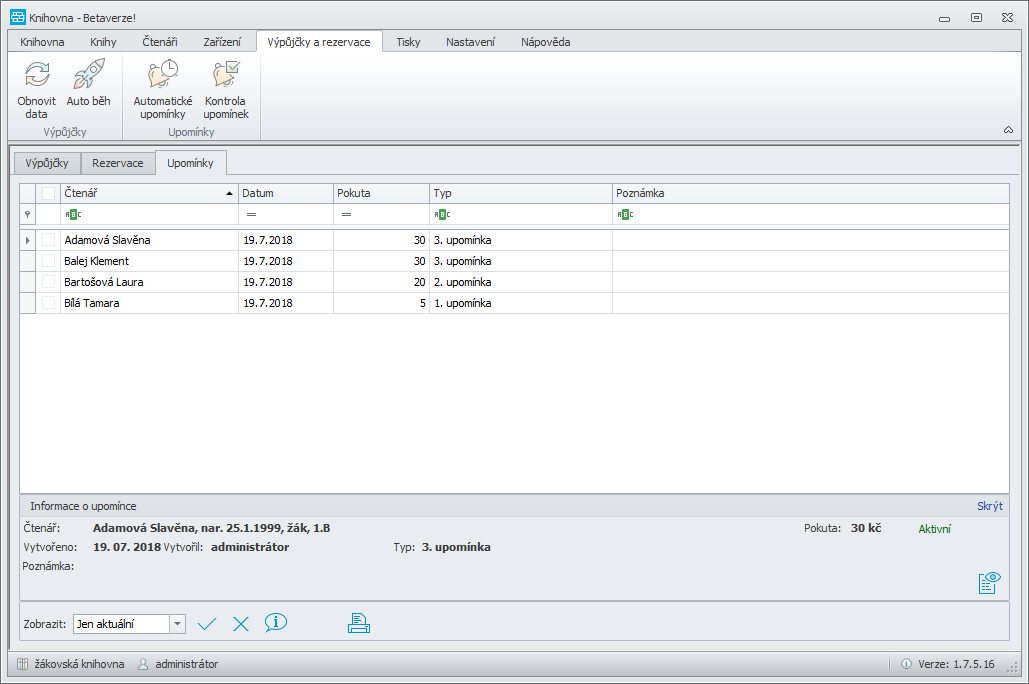Collapse the ribbon with the chevron arrow
Image resolution: width=1029 pixels, height=684 pixels.
(x=1008, y=130)
